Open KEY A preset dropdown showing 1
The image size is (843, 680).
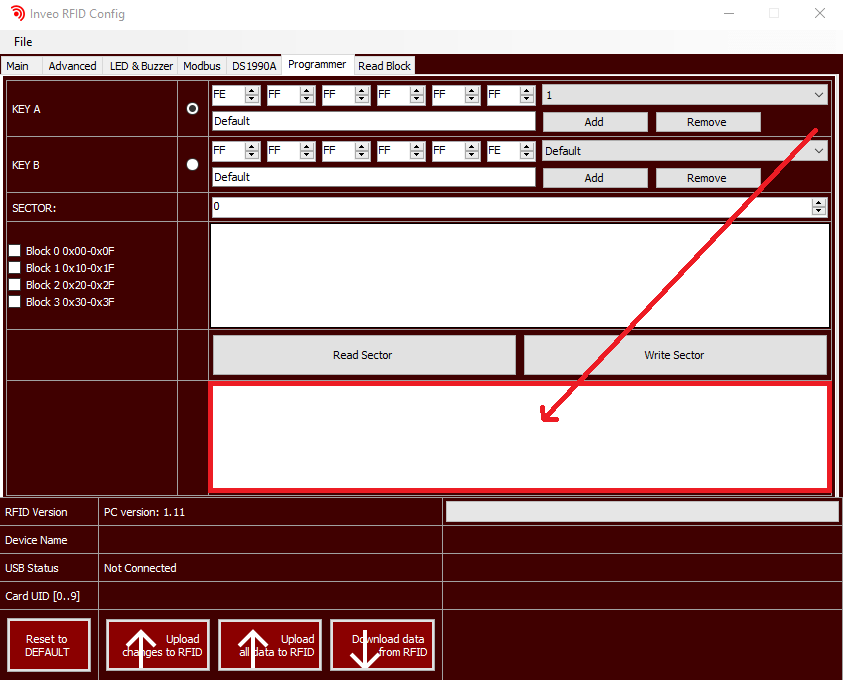click(x=685, y=95)
